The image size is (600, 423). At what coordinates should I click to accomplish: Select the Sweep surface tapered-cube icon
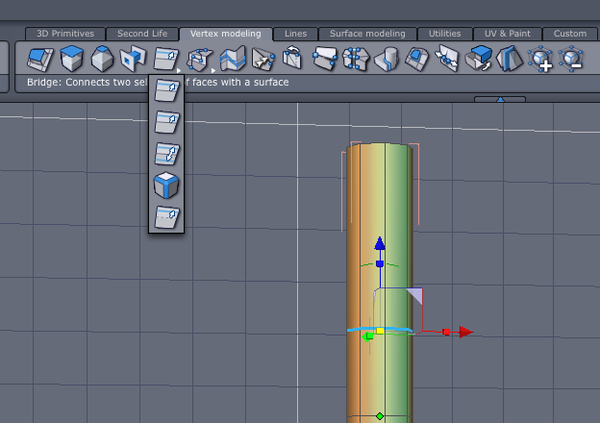point(102,59)
